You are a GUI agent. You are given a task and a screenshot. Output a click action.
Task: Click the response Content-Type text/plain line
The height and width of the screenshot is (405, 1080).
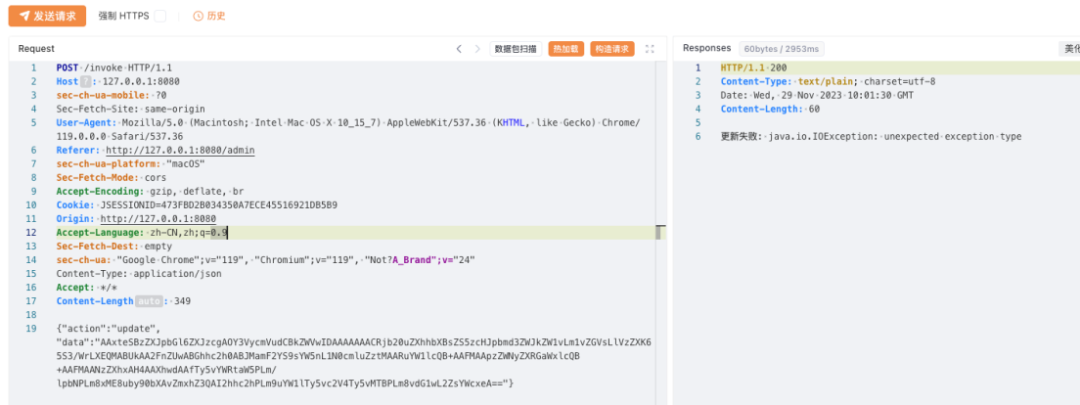tap(828, 81)
